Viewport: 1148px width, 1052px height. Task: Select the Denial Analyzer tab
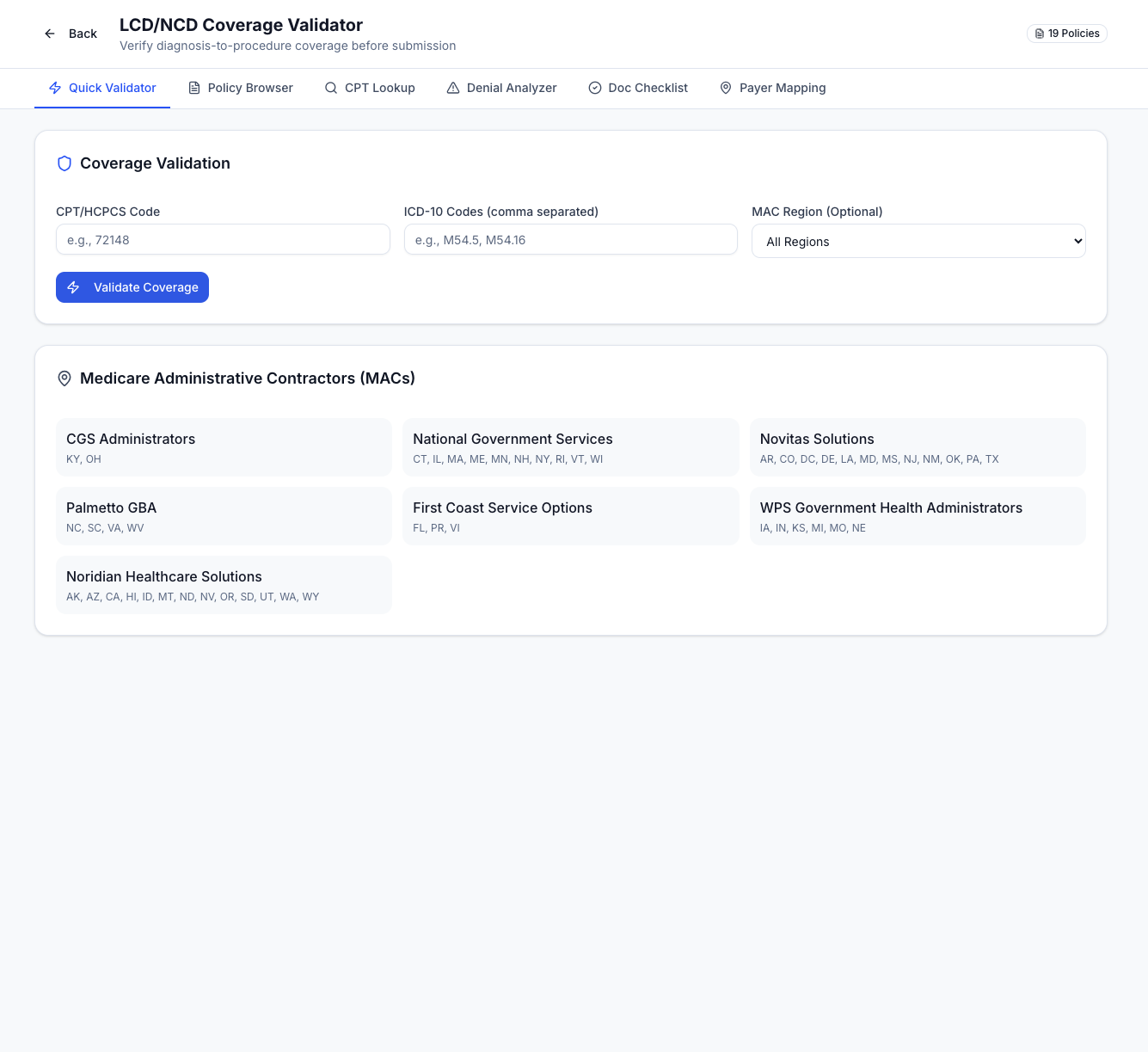(501, 88)
